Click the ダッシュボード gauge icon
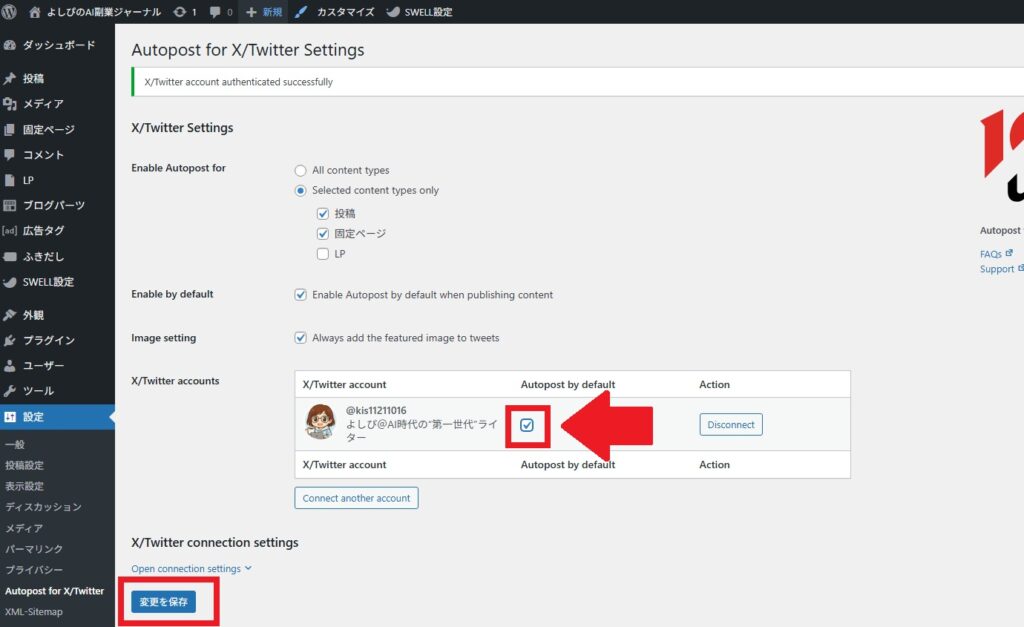The image size is (1024, 627). coord(10,45)
